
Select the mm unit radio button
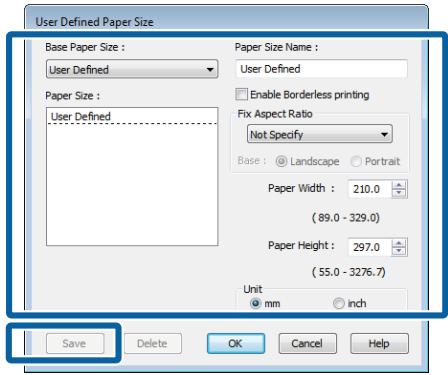click(256, 303)
